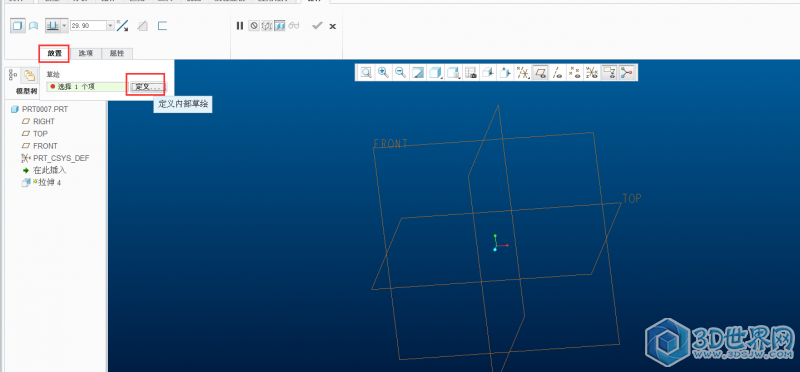Image resolution: width=800 pixels, height=372 pixels.
Task: Toggle the thicken sketch icon
Action: click(162, 26)
